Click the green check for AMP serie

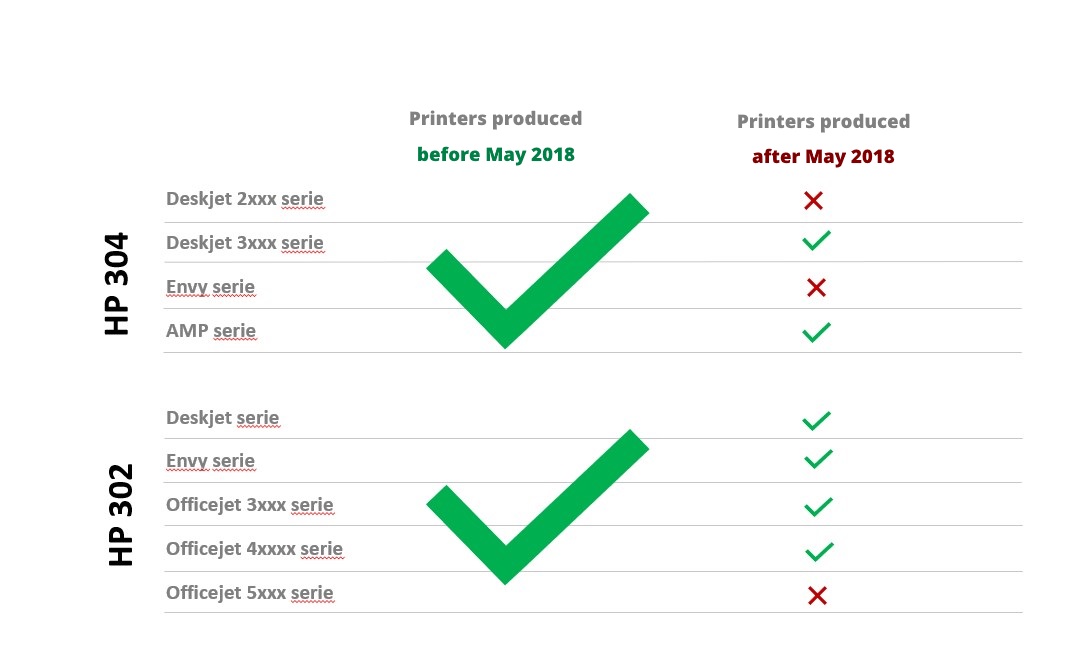pos(816,332)
